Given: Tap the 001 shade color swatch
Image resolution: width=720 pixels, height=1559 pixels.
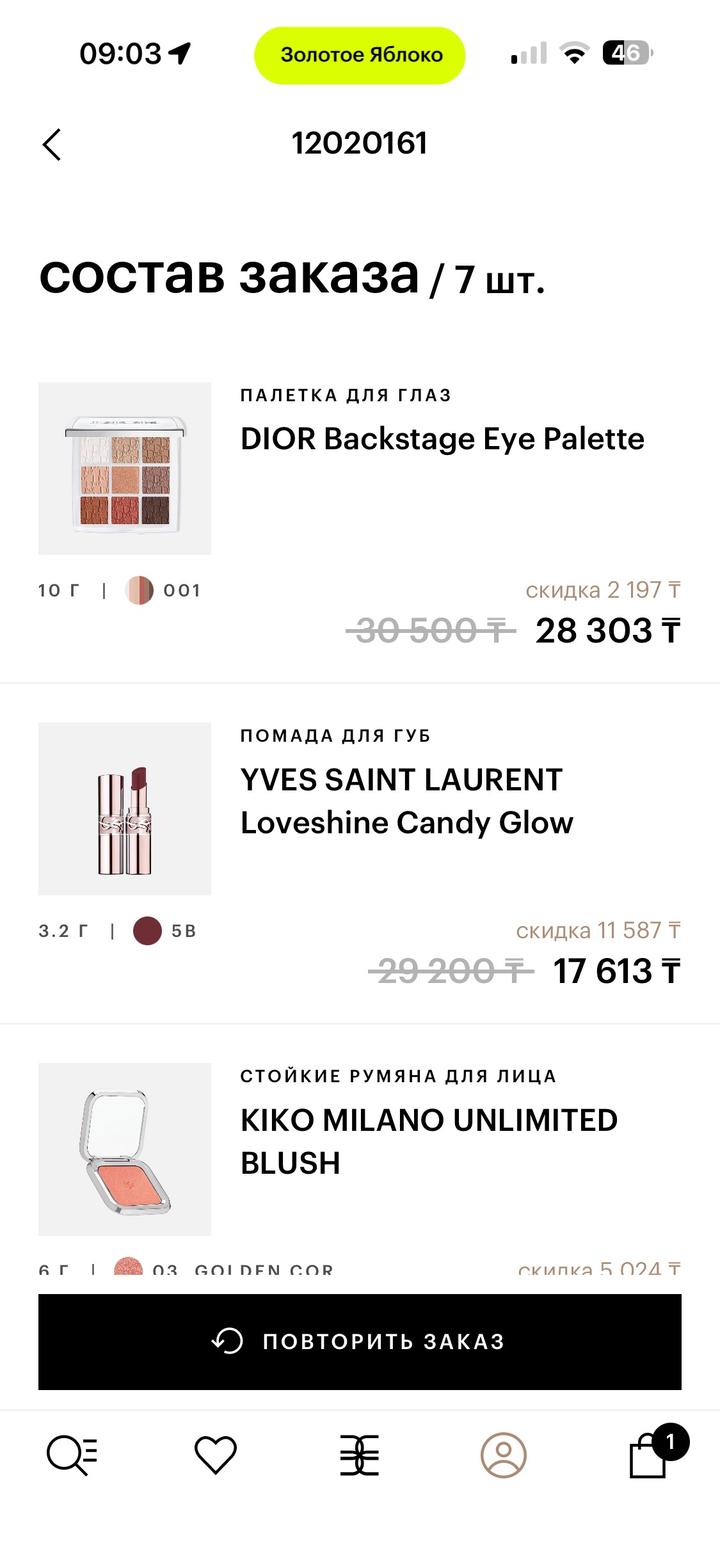Looking at the screenshot, I should point(139,591).
